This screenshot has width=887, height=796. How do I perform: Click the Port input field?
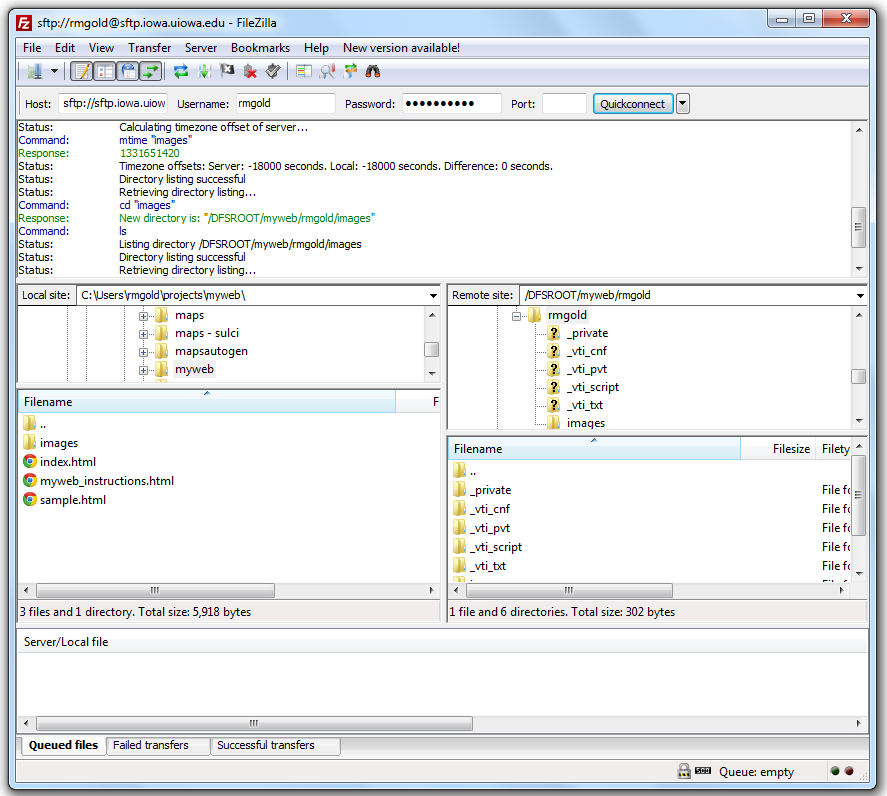[564, 104]
